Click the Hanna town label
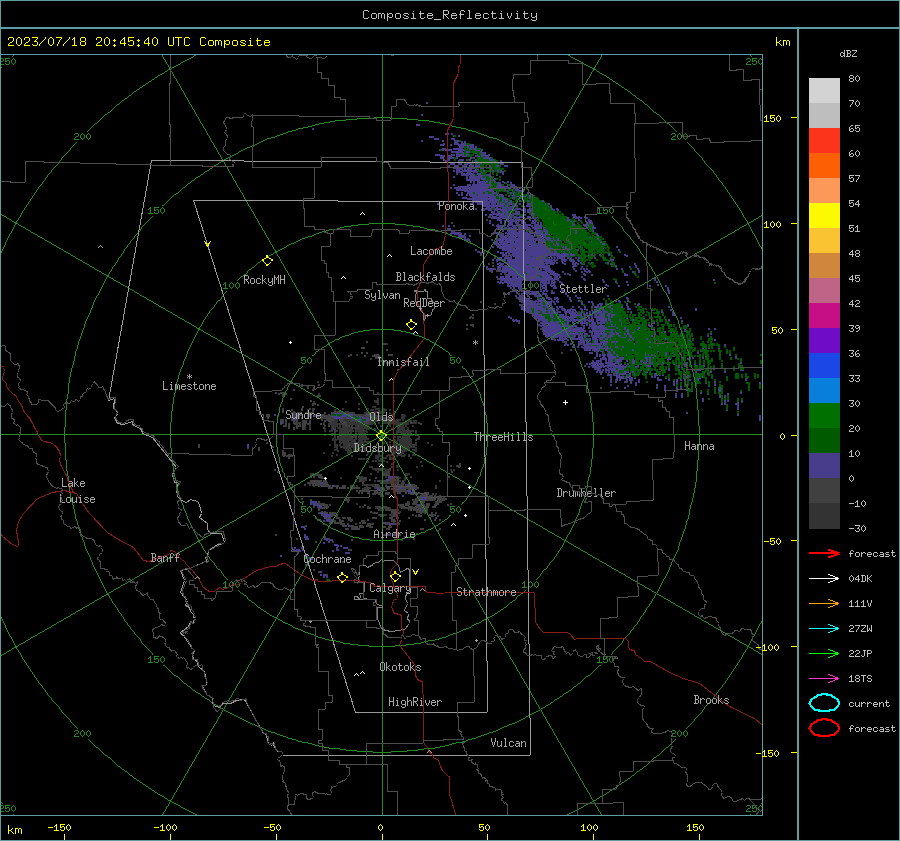Screen dimensions: 900x841 699,446
